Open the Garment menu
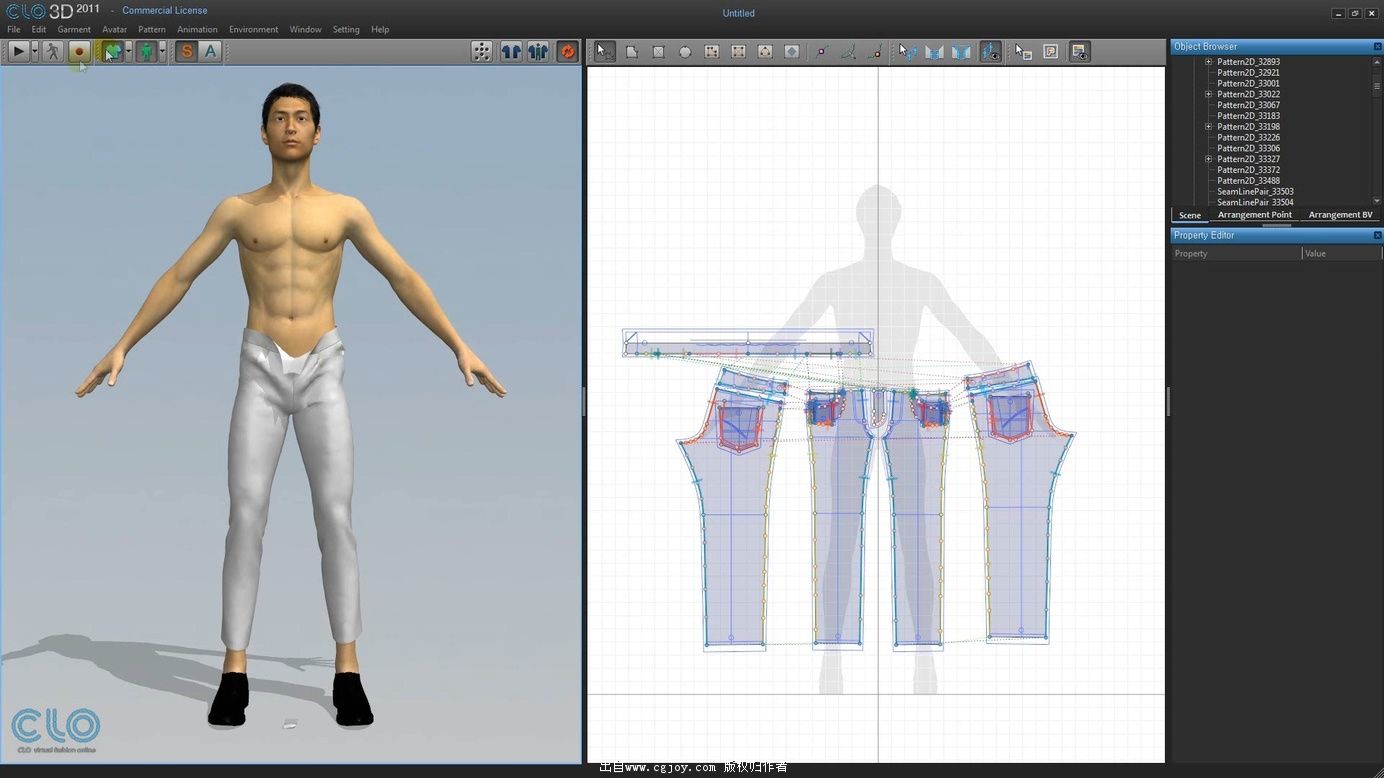1384x778 pixels. click(x=74, y=30)
